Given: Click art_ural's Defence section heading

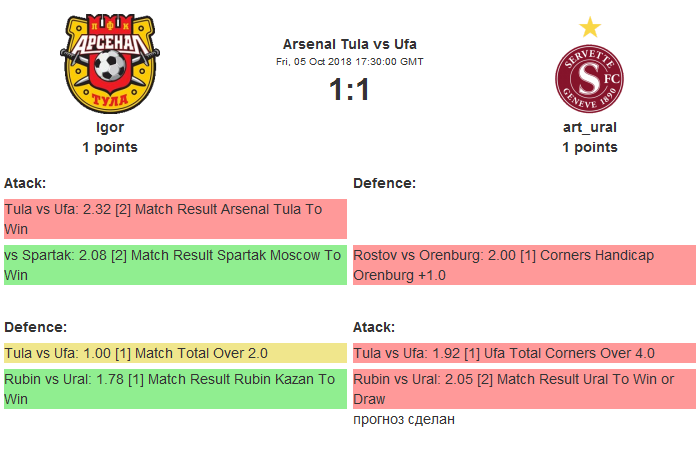Looking at the screenshot, I should click(384, 183).
